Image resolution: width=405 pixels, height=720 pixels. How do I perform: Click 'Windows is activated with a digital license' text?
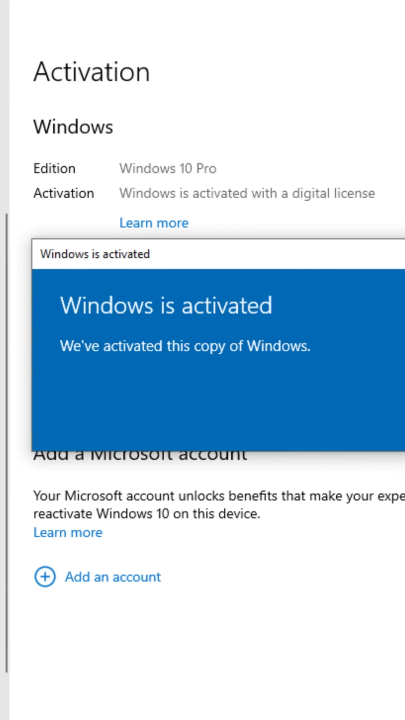(x=247, y=193)
